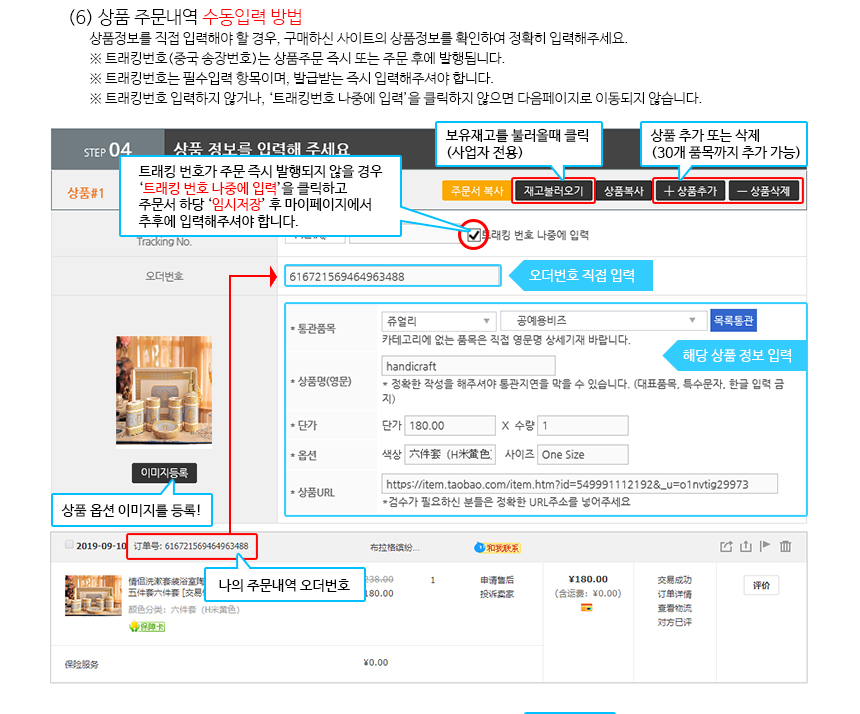Click the trash delete icon for the order
The image size is (860, 714).
coord(785,546)
